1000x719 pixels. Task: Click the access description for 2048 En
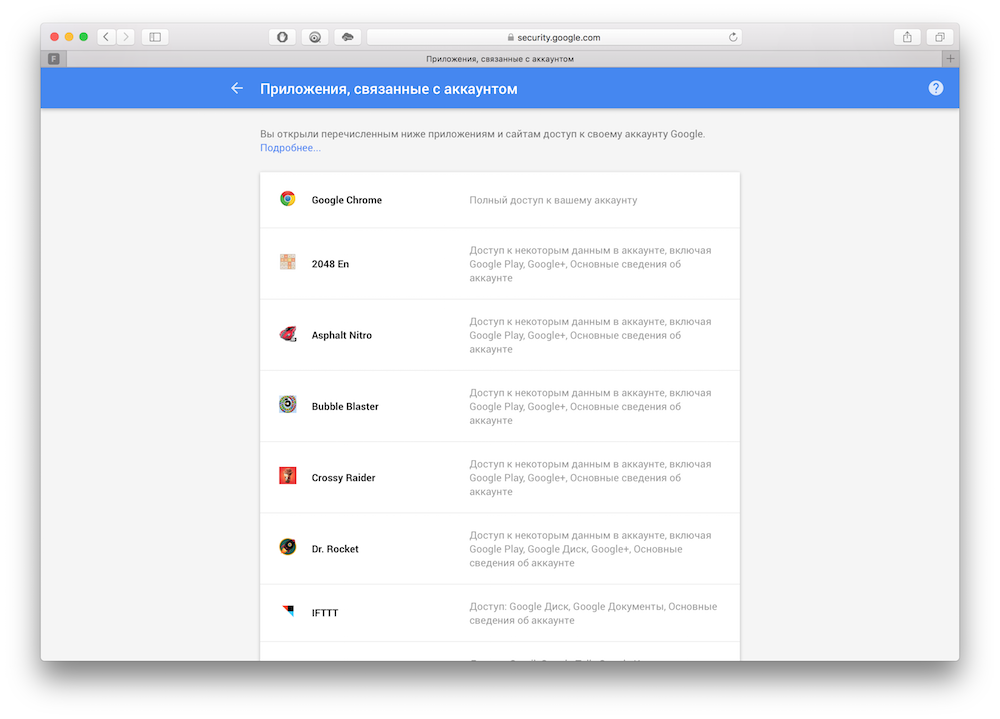590,264
